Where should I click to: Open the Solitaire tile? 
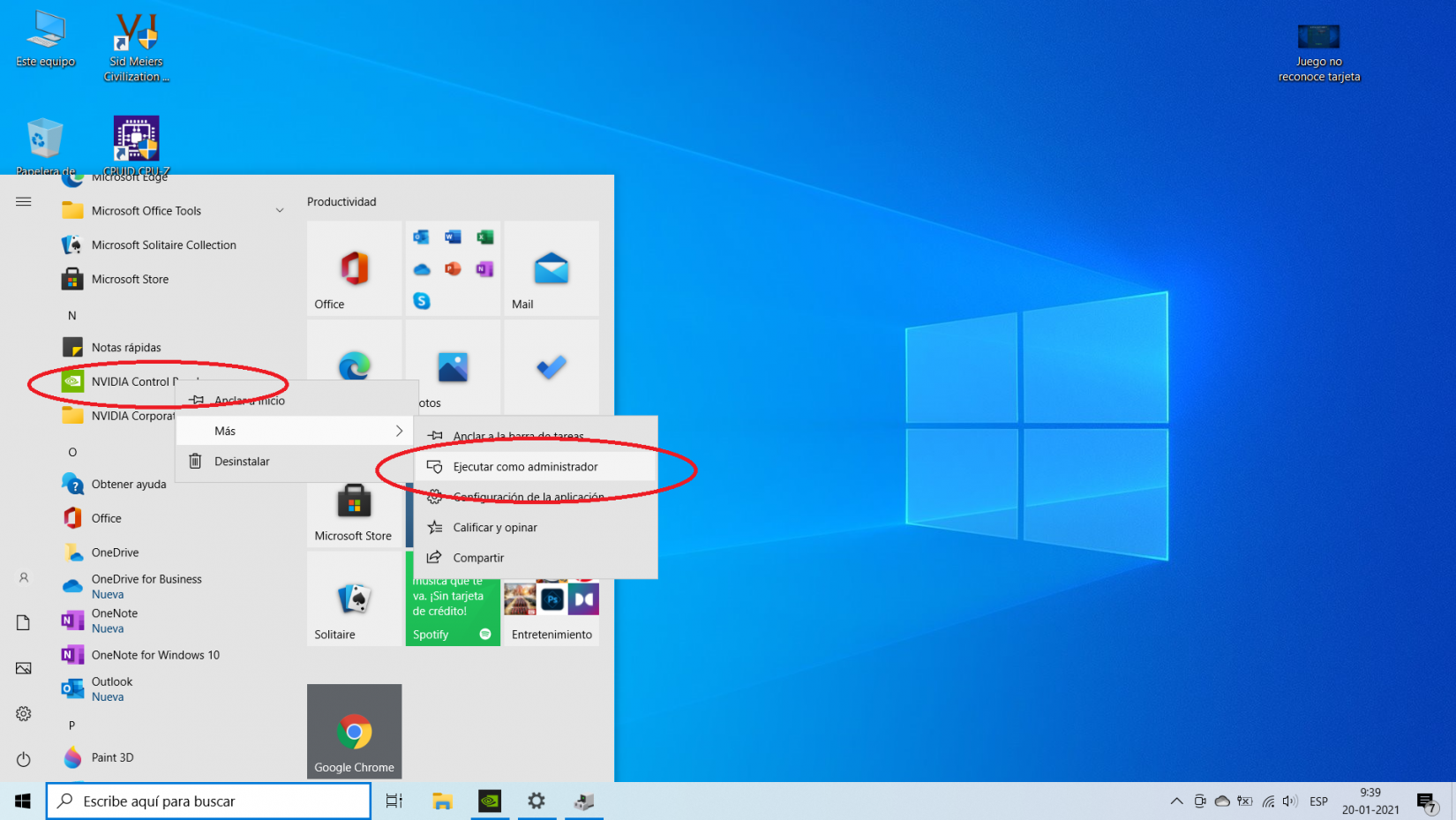pos(355,598)
